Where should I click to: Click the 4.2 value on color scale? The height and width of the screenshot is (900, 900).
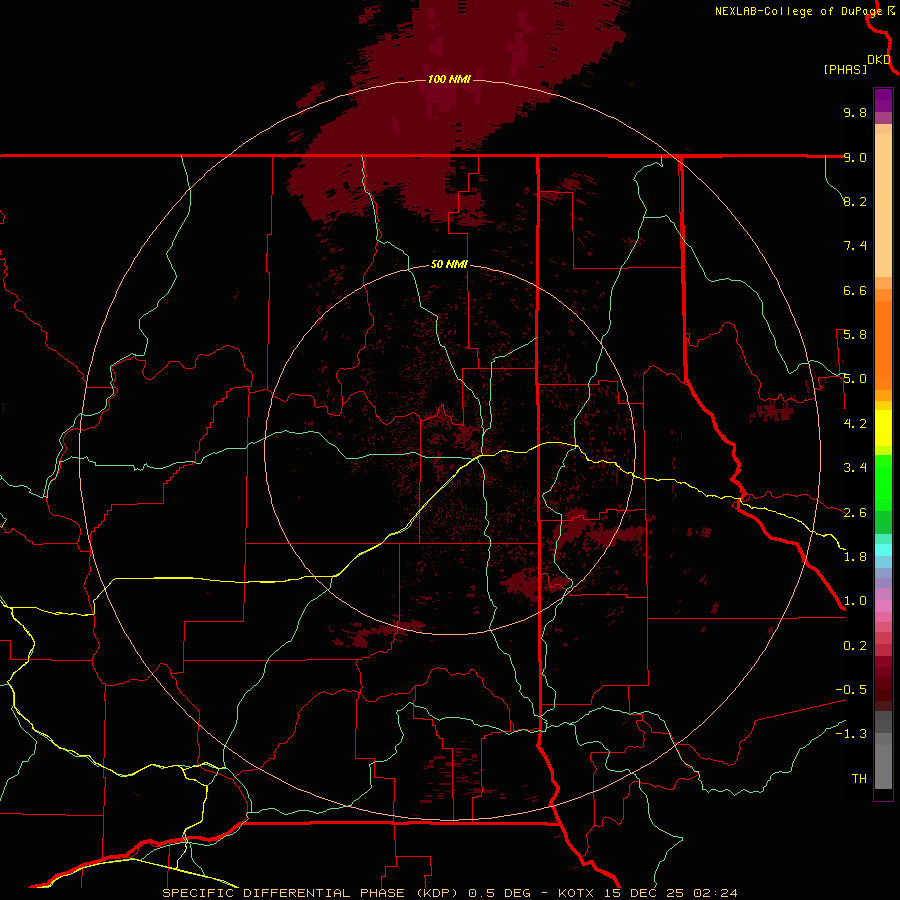tap(855, 424)
